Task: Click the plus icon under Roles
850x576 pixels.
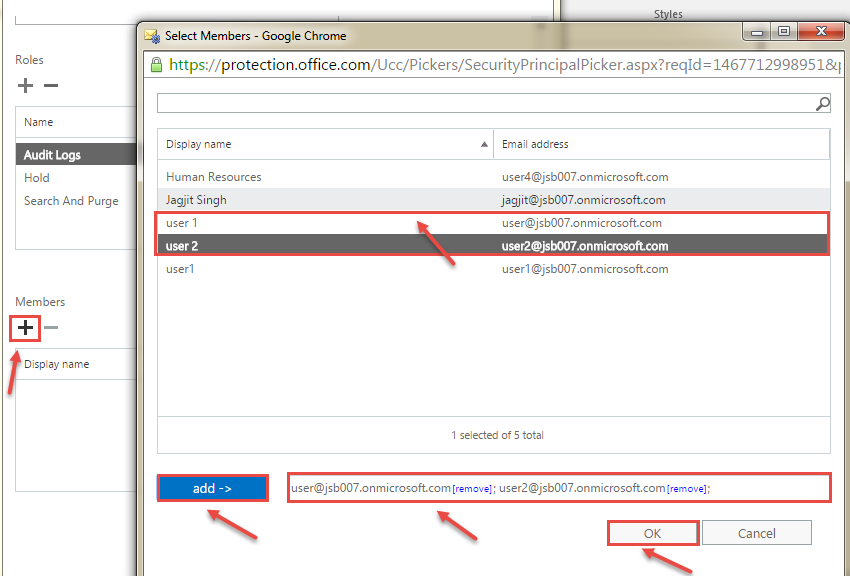Action: [x=26, y=85]
